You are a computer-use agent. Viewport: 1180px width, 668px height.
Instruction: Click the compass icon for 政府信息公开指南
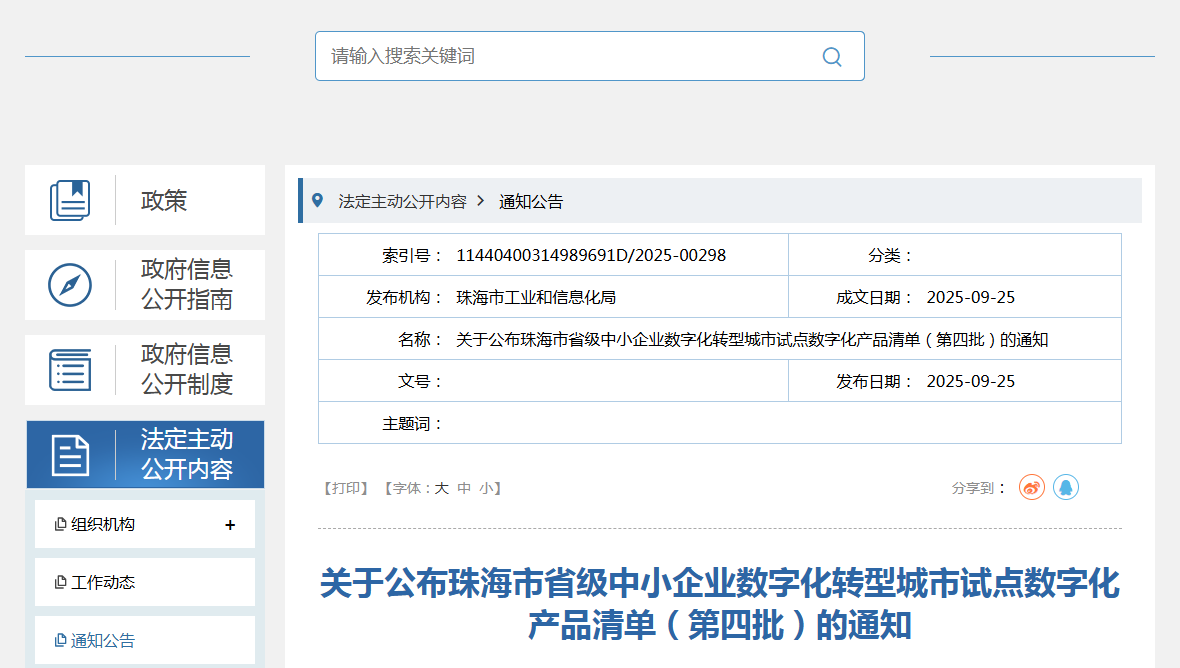click(70, 285)
